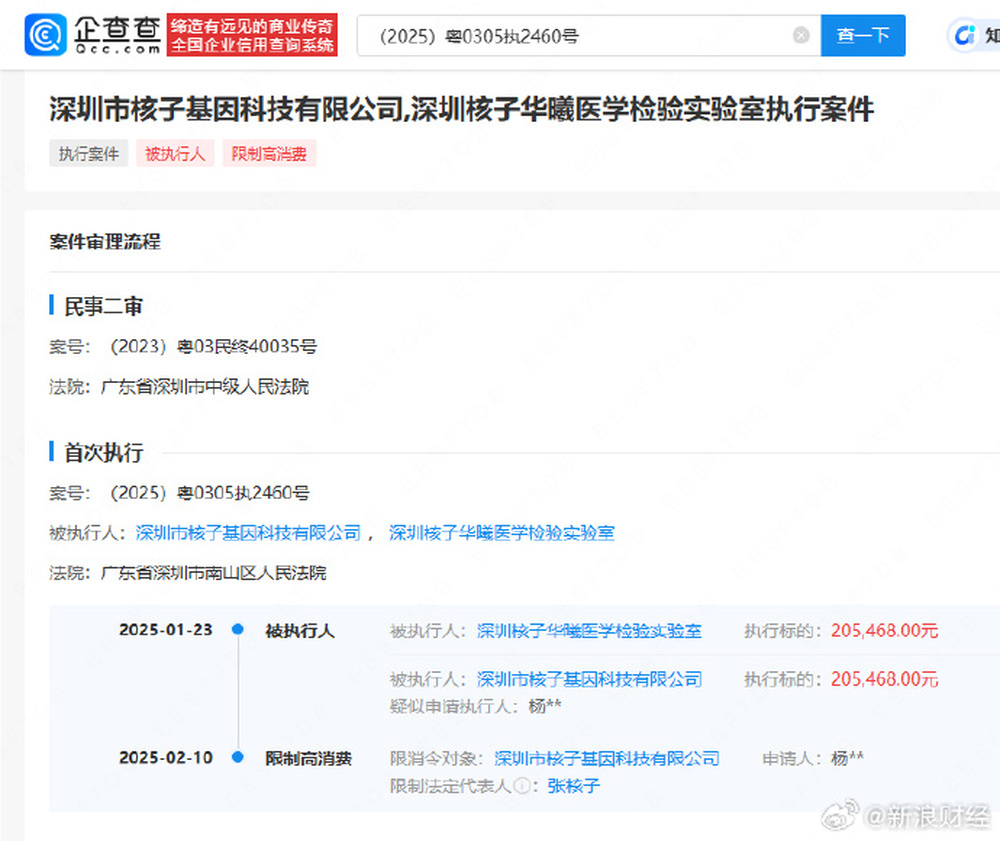
Task: Open the Ci AI assistant icon top right
Action: coord(962,34)
